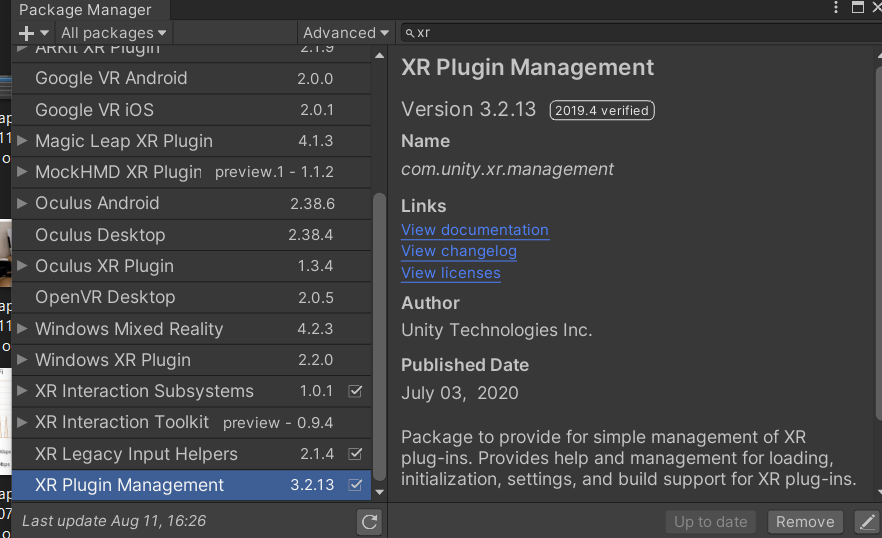Select OpenVR Desktop package row
The image size is (882, 538).
click(x=191, y=297)
